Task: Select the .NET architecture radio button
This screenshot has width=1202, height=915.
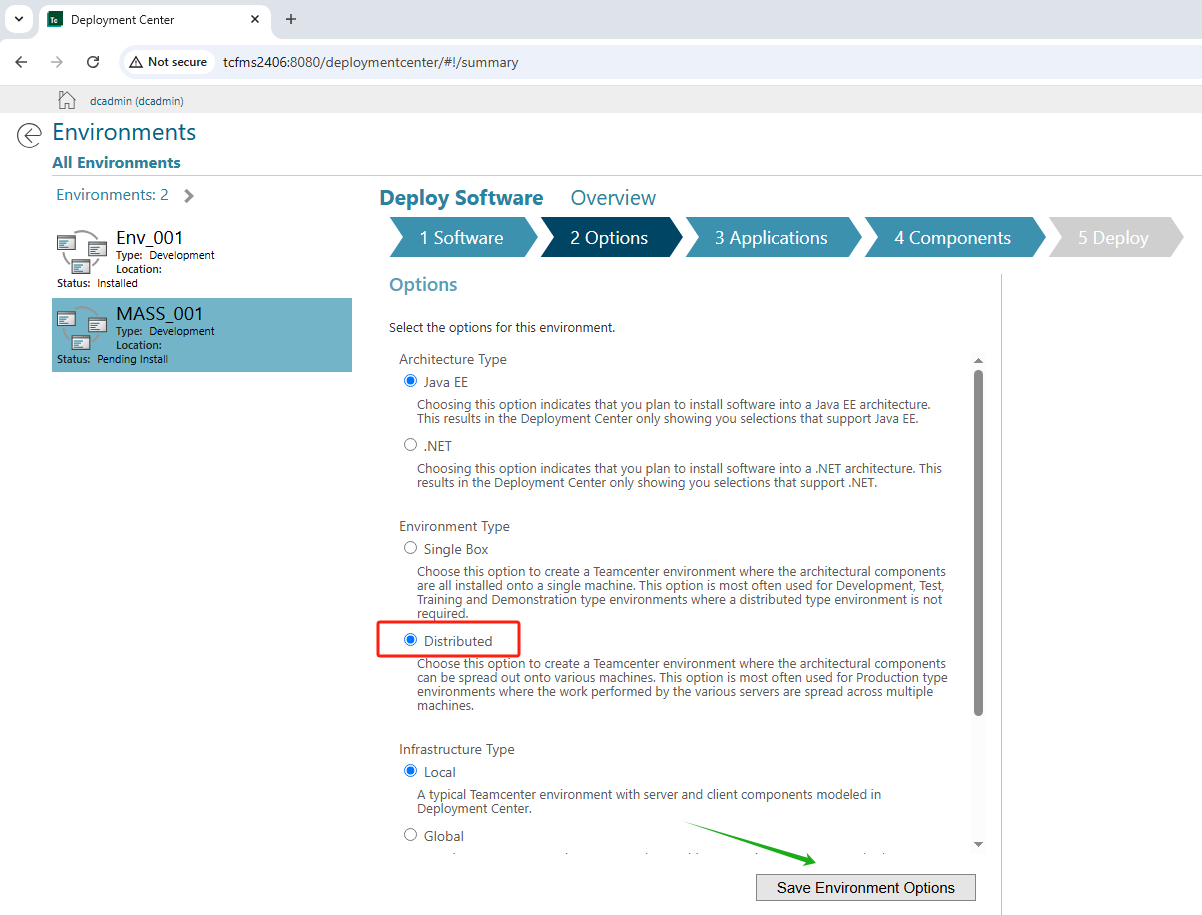Action: coord(410,445)
